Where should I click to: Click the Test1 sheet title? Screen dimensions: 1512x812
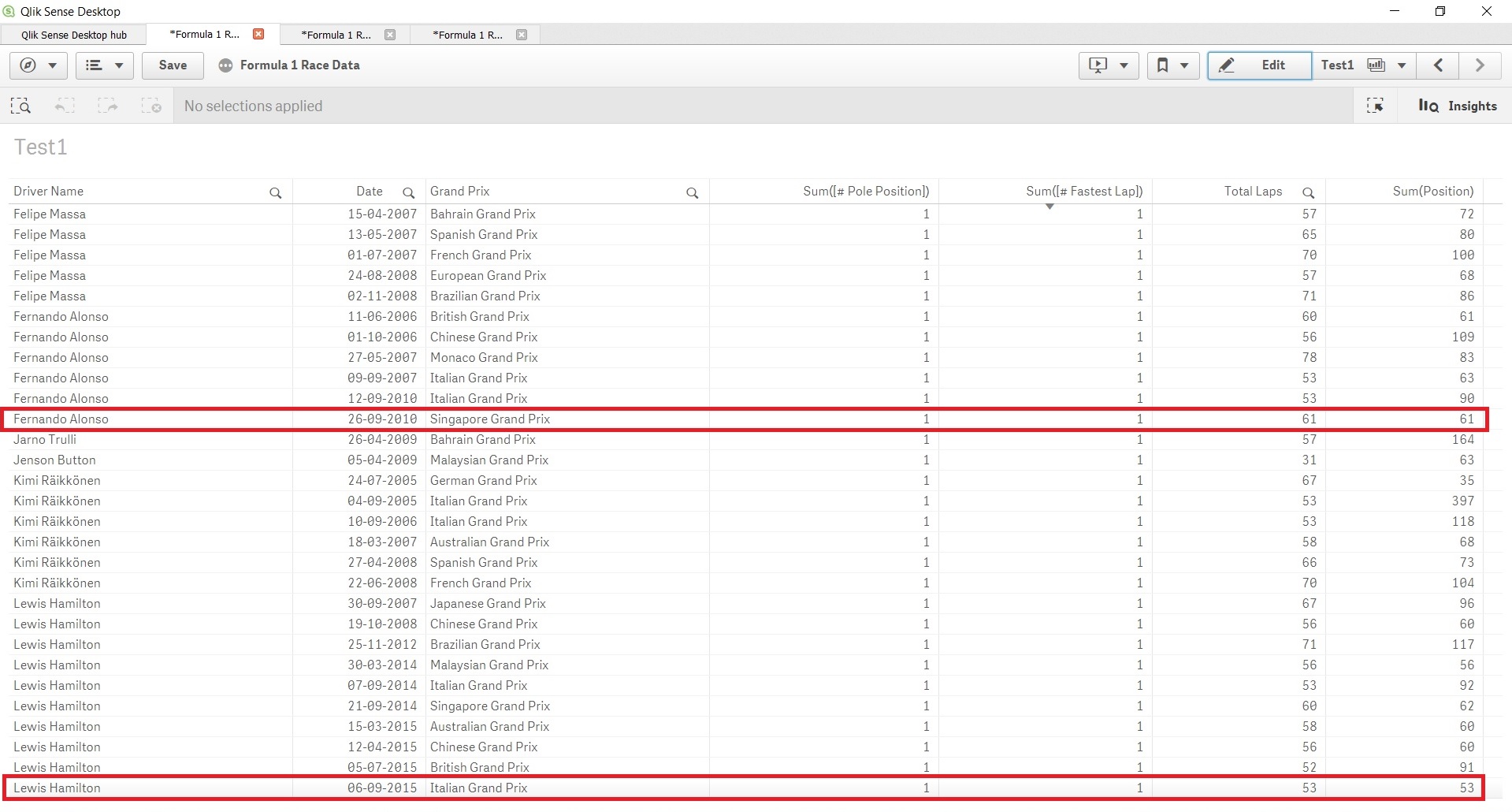(x=41, y=147)
